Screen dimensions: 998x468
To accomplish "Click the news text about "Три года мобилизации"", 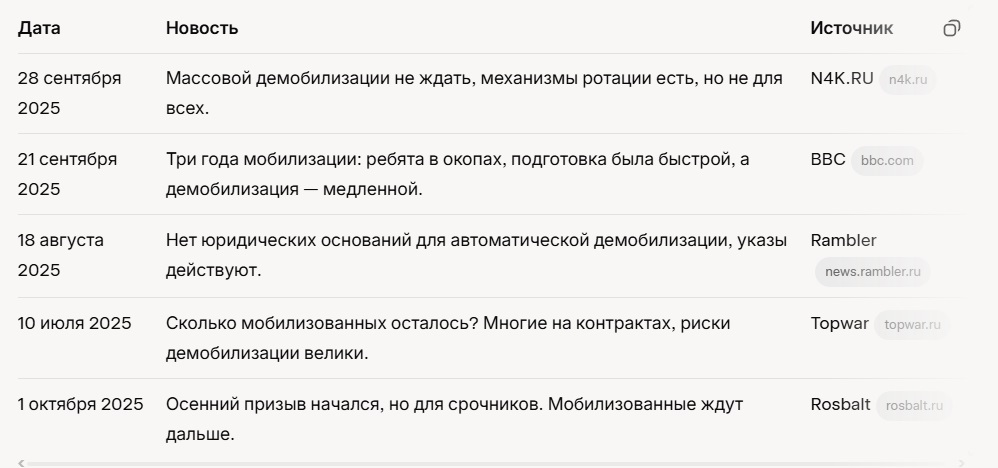I will point(457,174).
